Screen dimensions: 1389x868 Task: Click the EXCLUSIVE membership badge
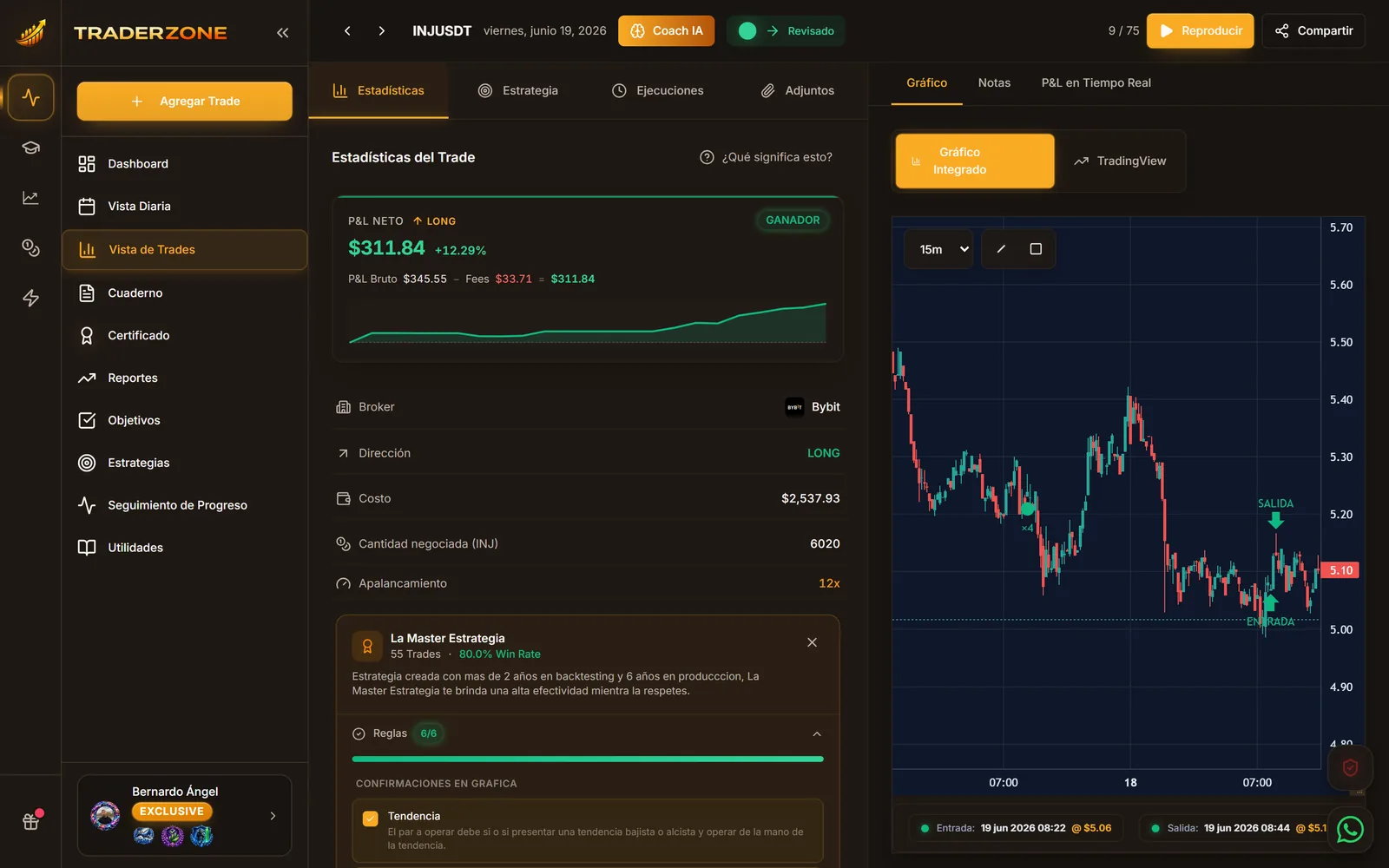coord(172,812)
